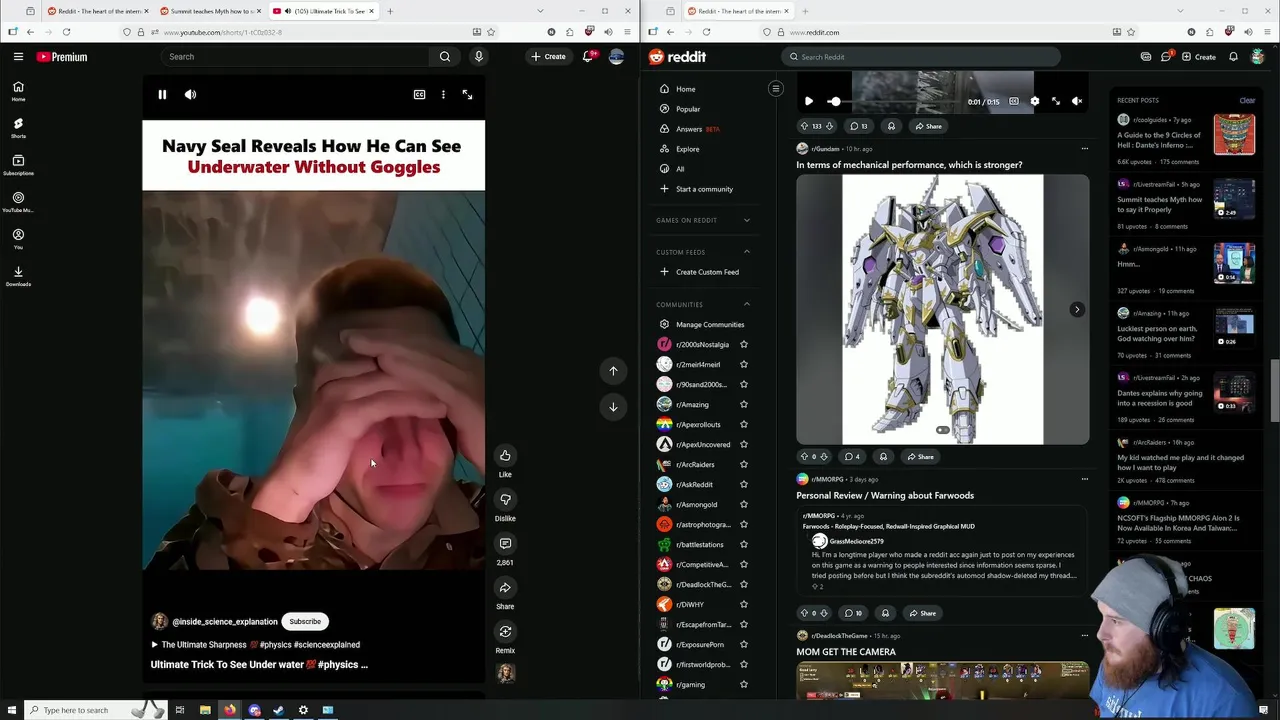Pause the YouTube short video

pos(162,95)
